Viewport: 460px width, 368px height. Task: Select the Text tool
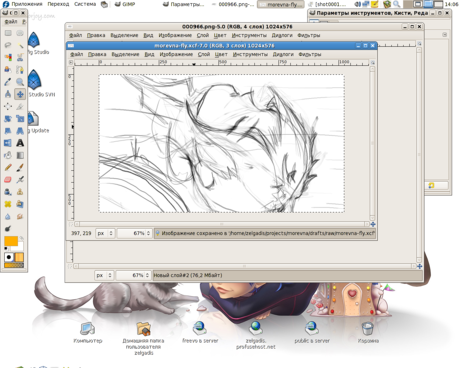point(20,143)
